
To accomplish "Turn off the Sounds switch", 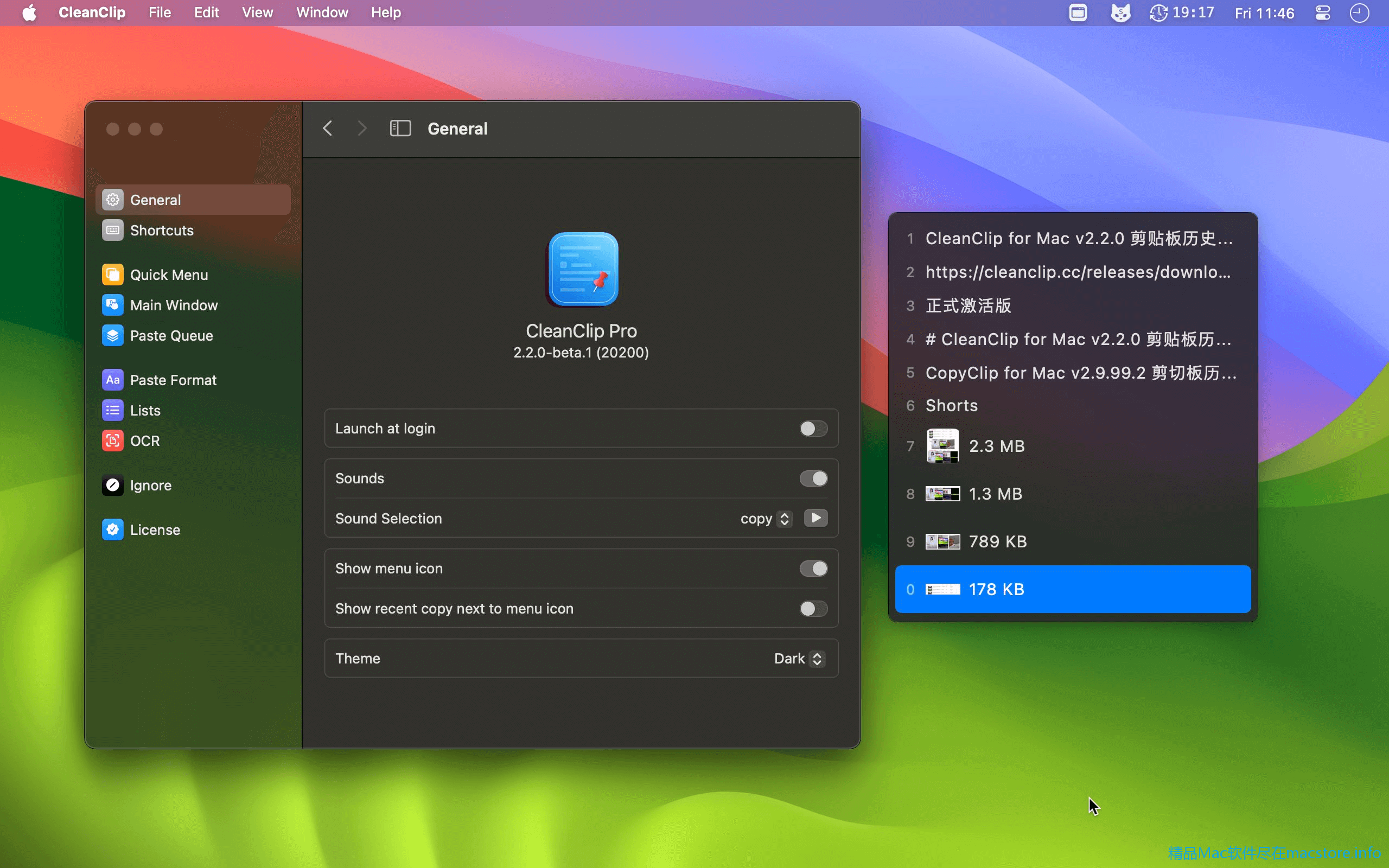I will click(x=813, y=478).
